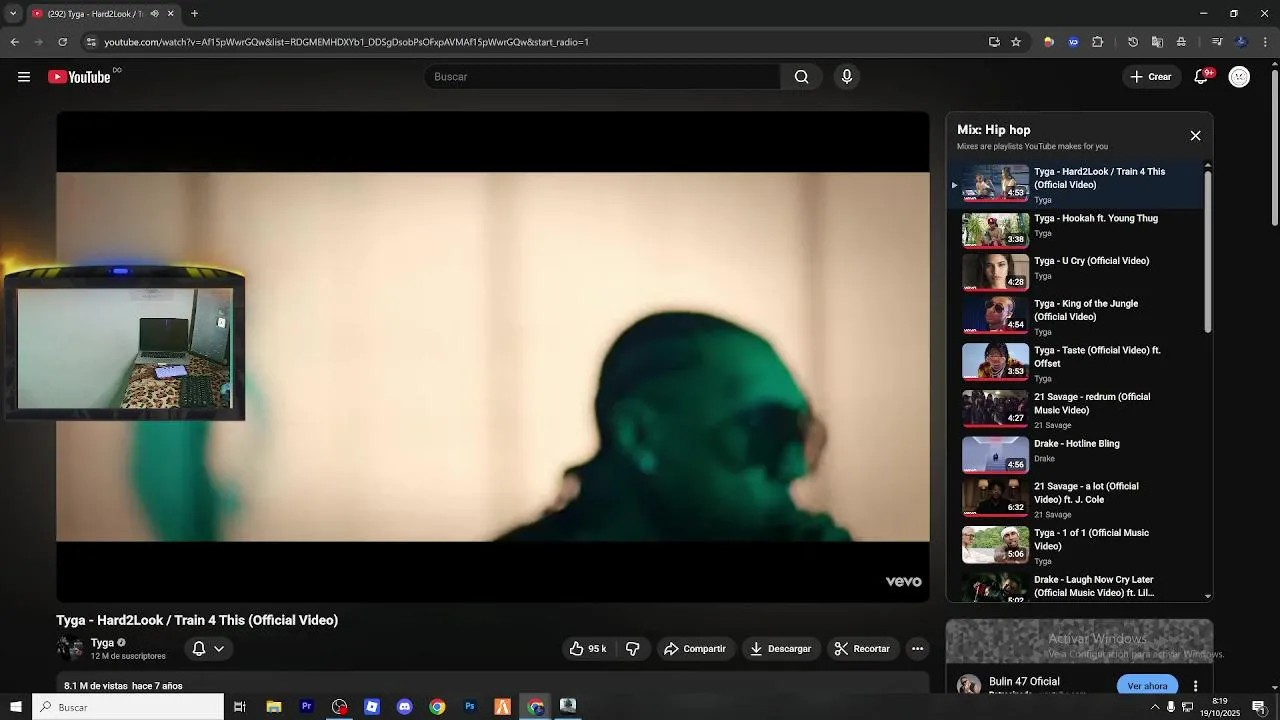
Task: Install app icon in address bar
Action: pos(994,42)
